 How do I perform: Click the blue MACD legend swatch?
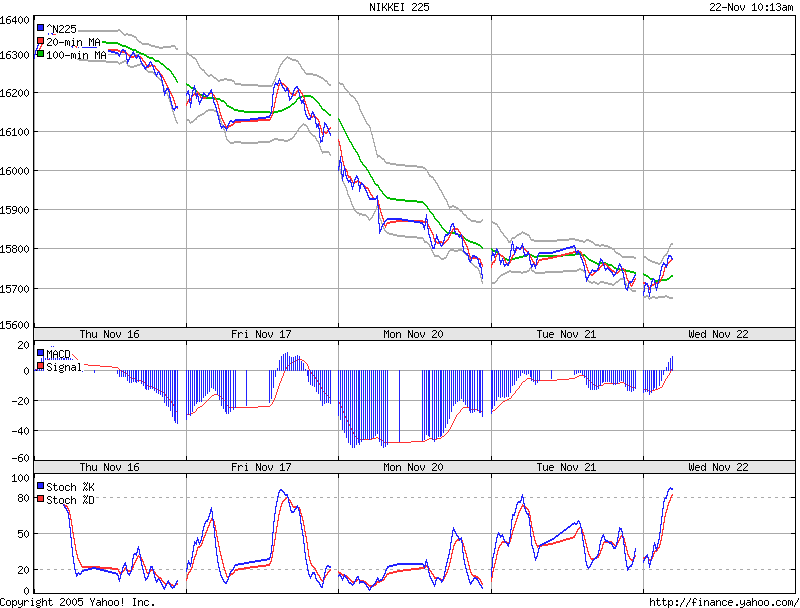tap(40, 352)
